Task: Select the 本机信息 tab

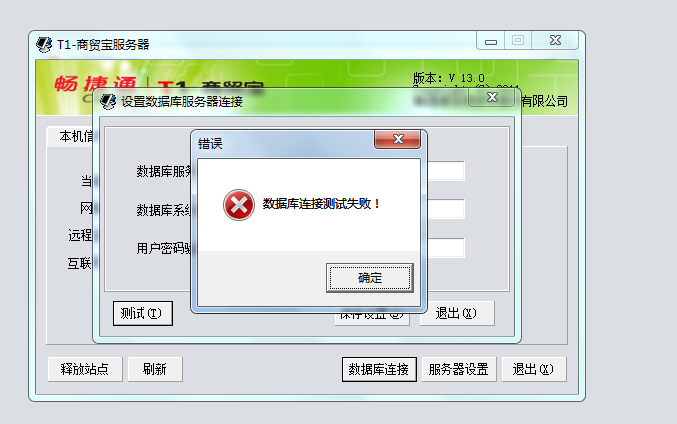Action: [72, 136]
